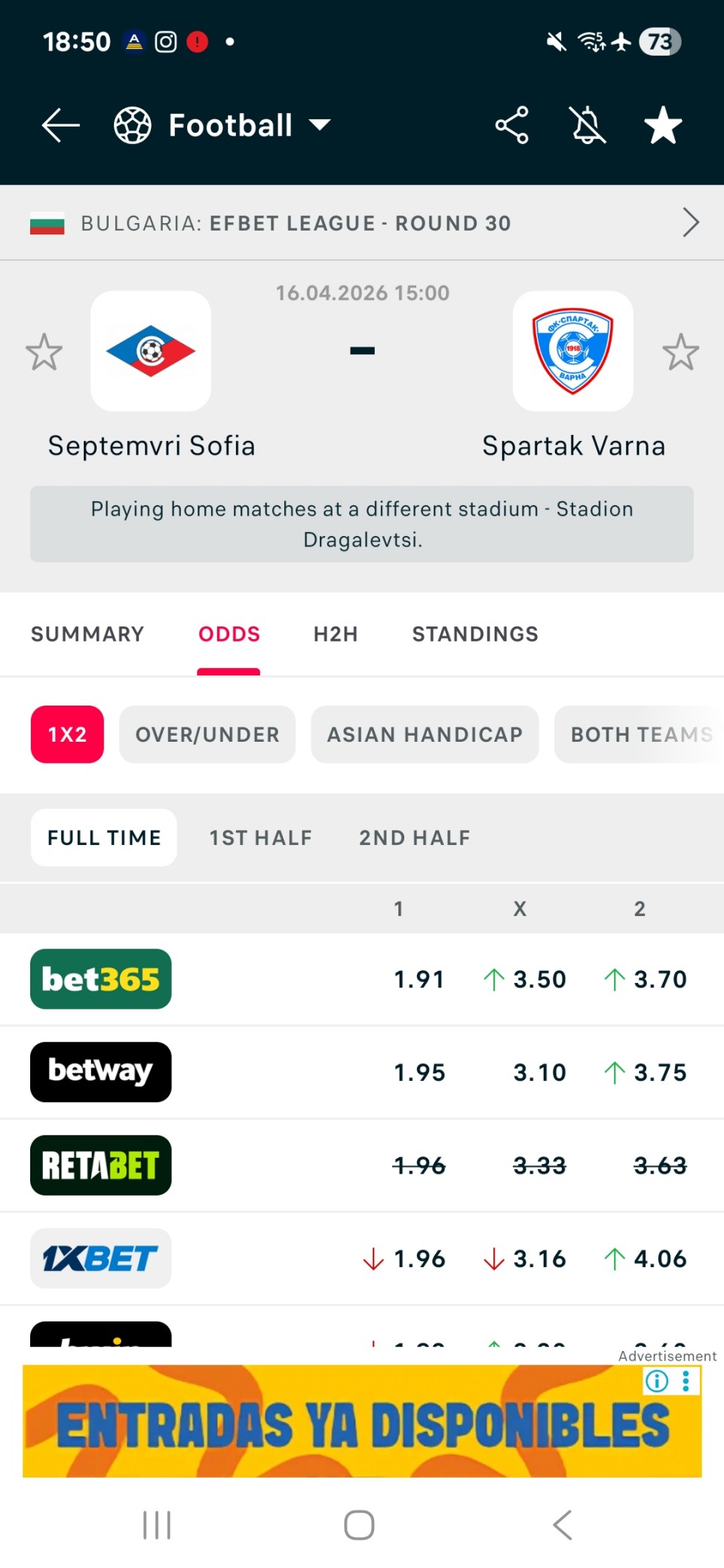This screenshot has width=724, height=1568.
Task: Open Septemvri Sofia team logo
Action: tap(151, 351)
